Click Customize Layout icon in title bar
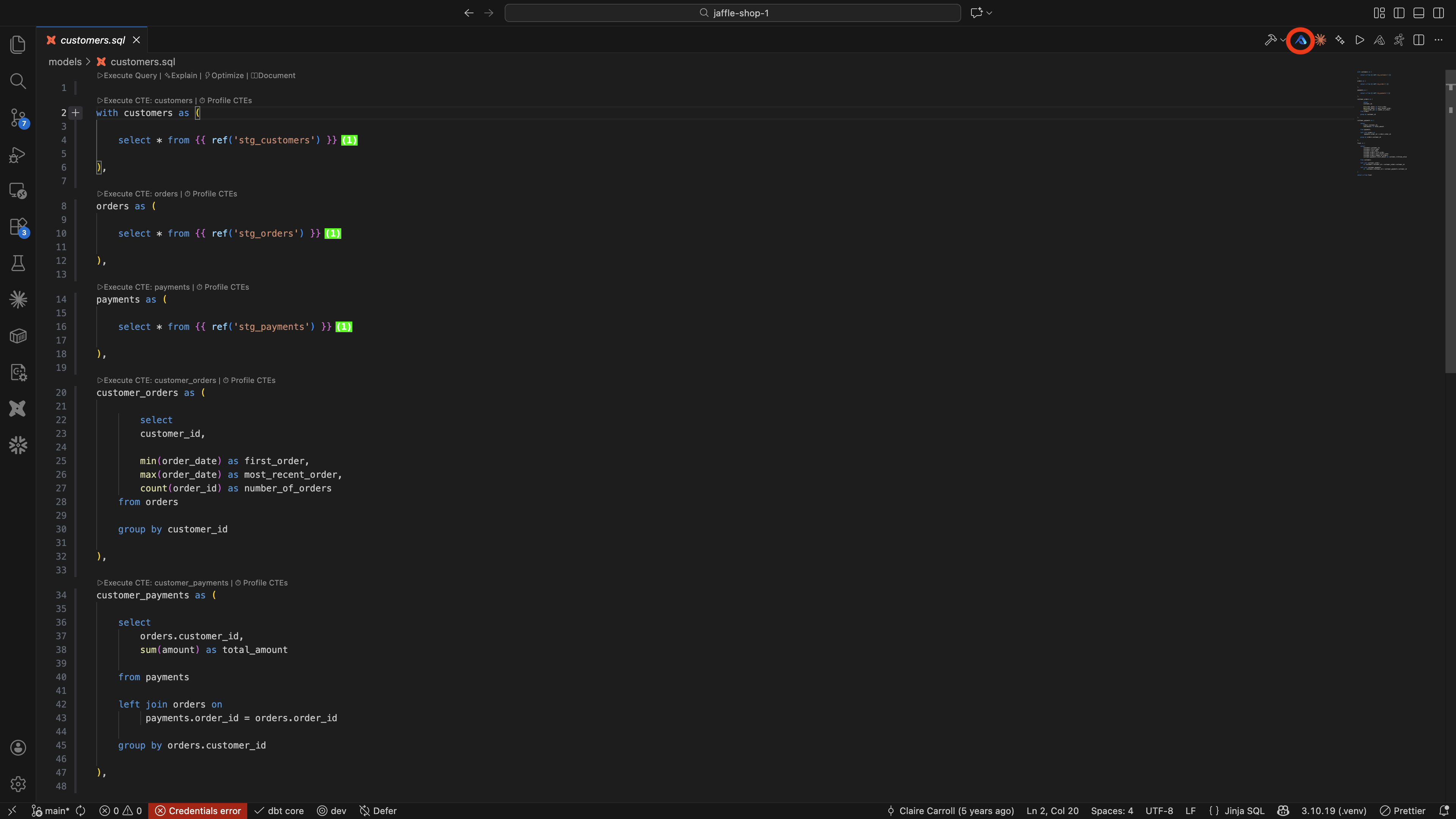 point(1379,13)
